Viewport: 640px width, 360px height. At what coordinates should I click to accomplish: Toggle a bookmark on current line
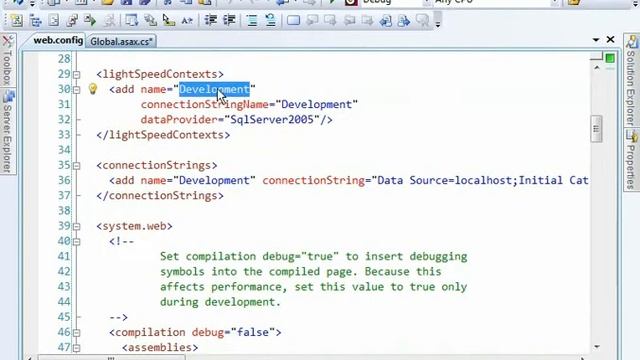pyautogui.click(x=293, y=20)
